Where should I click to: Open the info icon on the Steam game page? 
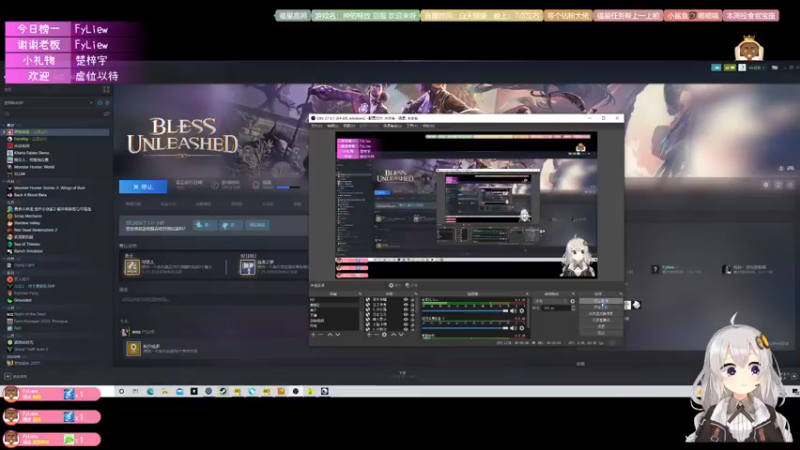778,185
